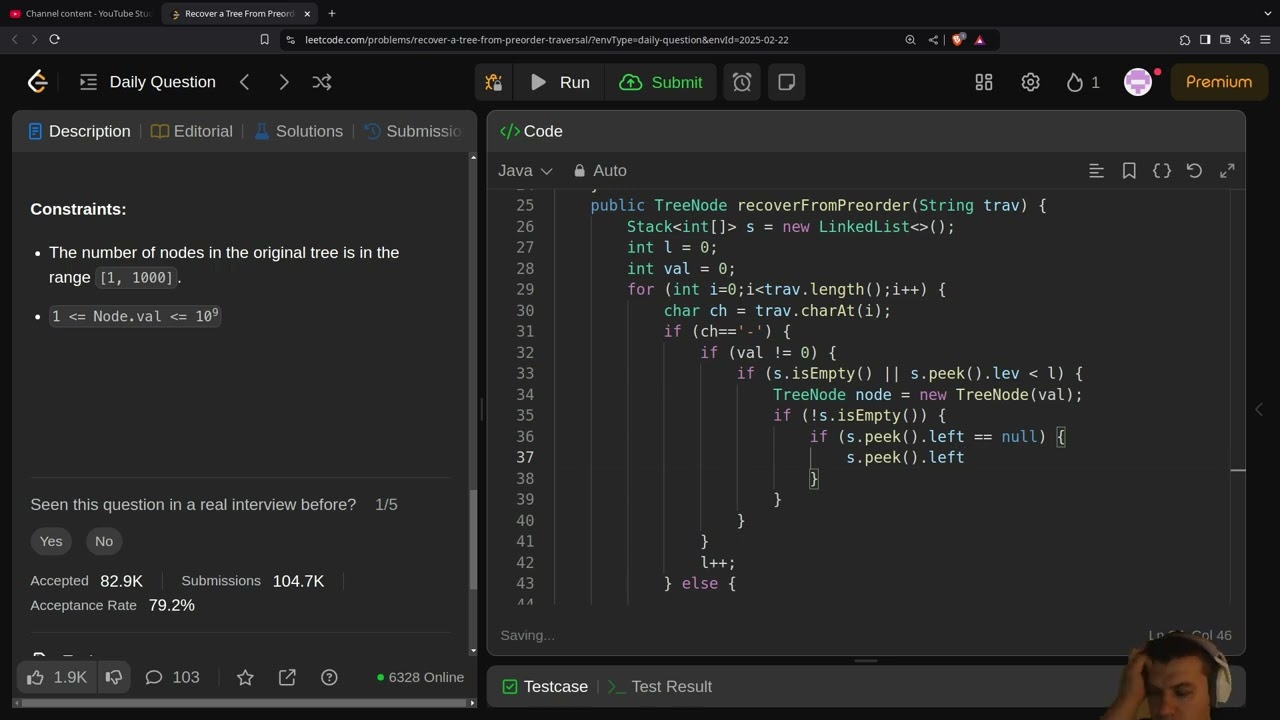This screenshot has width=1280, height=720.
Task: Open the Test Result tab
Action: (x=660, y=687)
